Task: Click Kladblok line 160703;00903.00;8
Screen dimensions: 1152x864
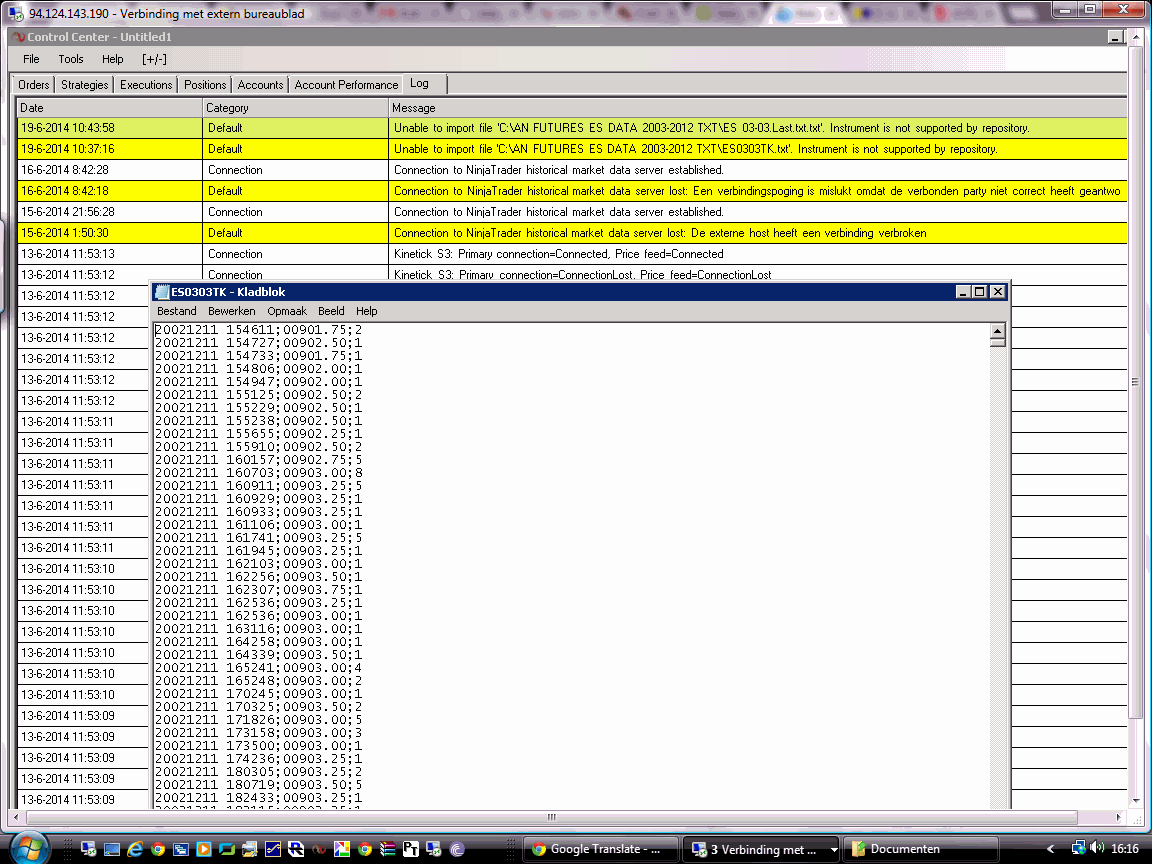Action: pos(259,473)
